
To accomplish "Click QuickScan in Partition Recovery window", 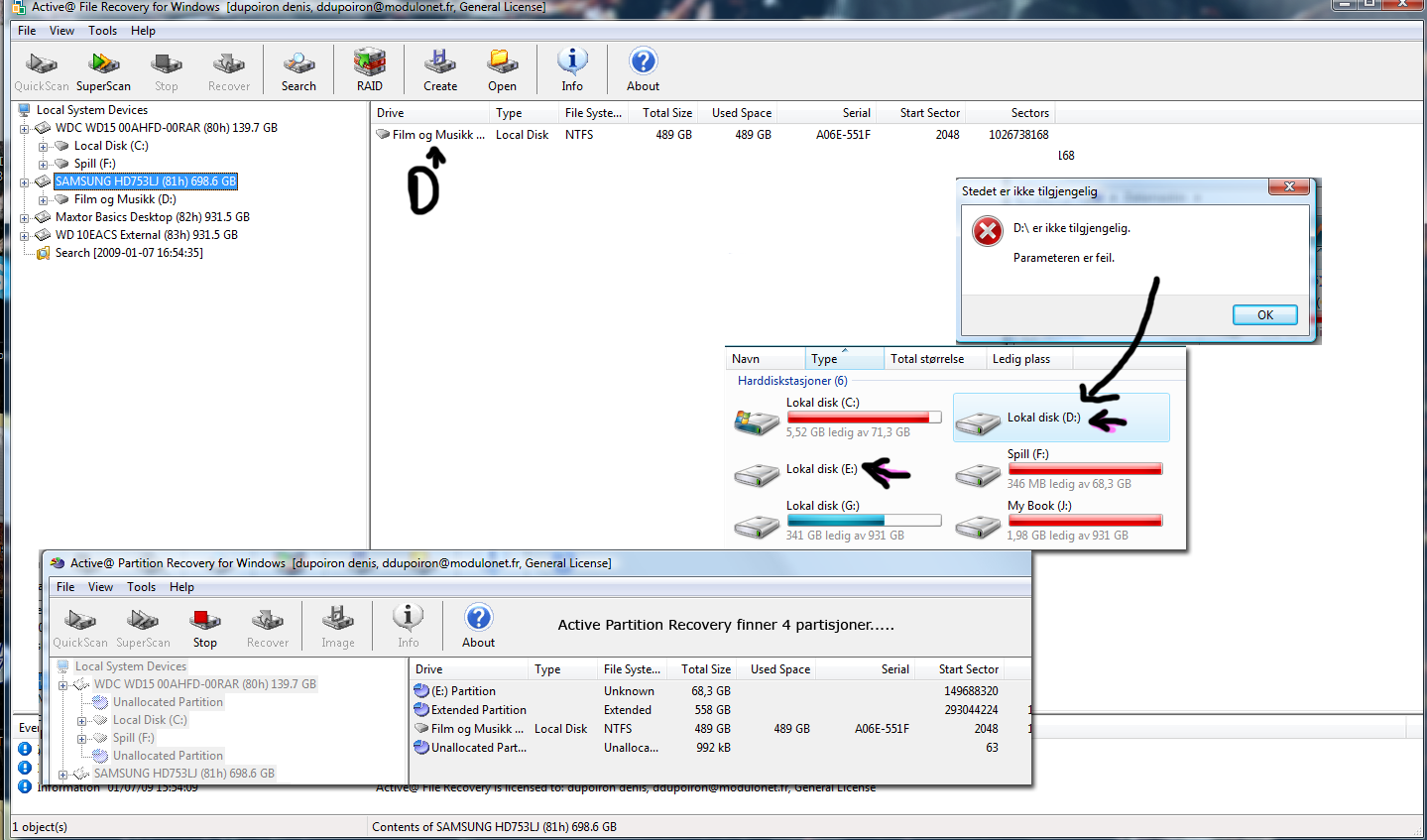I will [80, 628].
